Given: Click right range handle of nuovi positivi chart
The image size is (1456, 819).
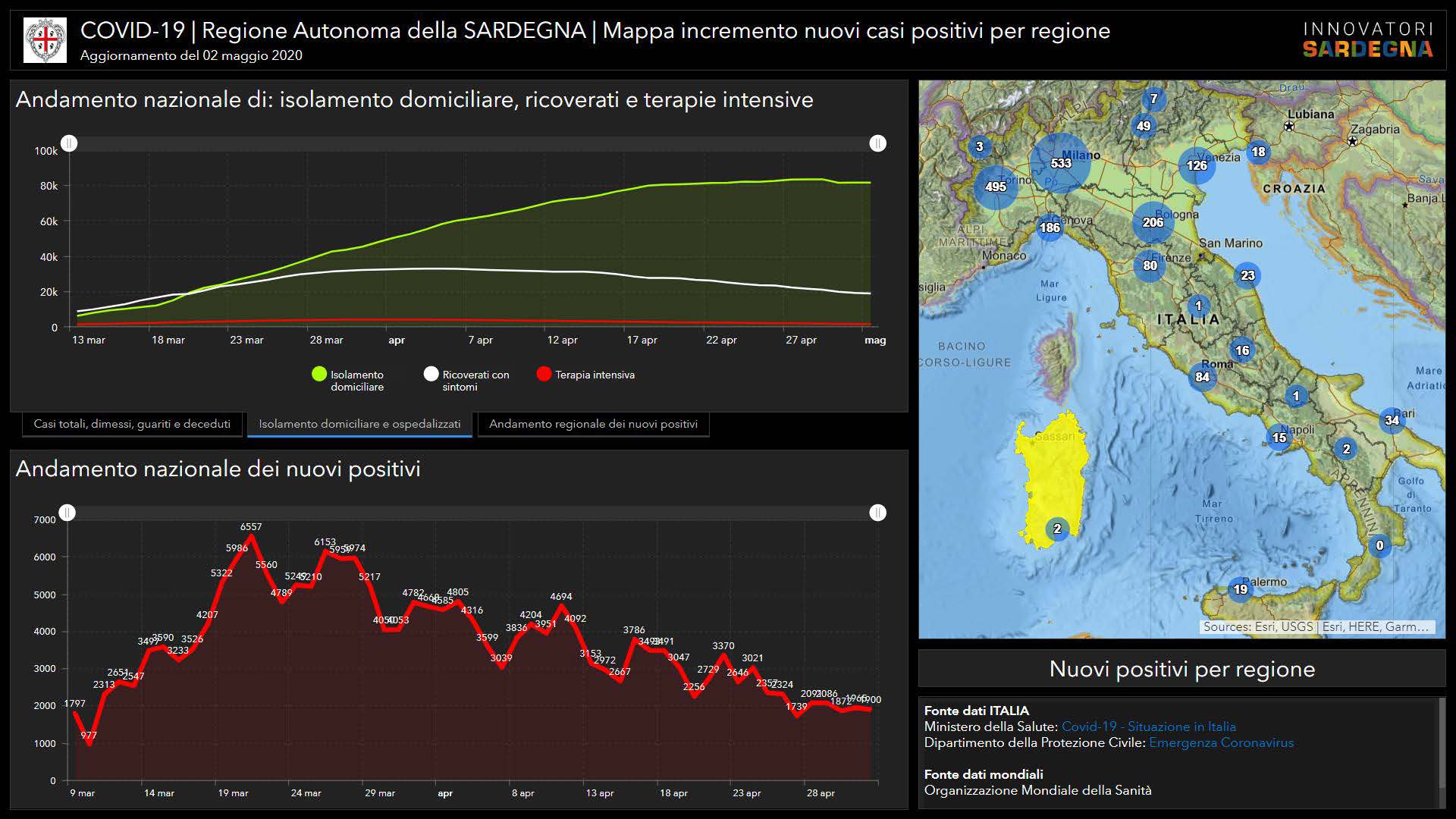Looking at the screenshot, I should click(x=877, y=513).
